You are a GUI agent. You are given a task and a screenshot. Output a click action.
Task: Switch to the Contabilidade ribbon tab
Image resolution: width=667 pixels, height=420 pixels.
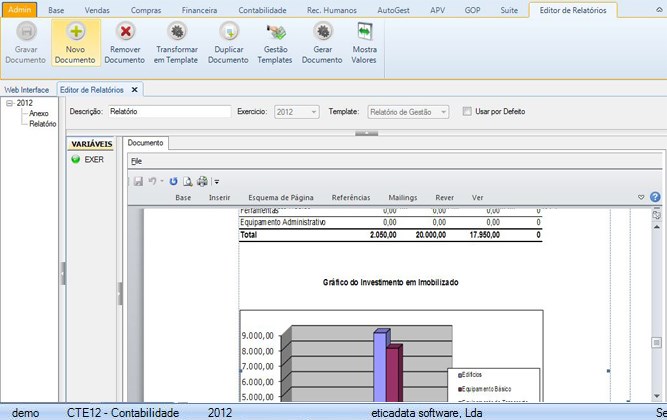tap(262, 9)
